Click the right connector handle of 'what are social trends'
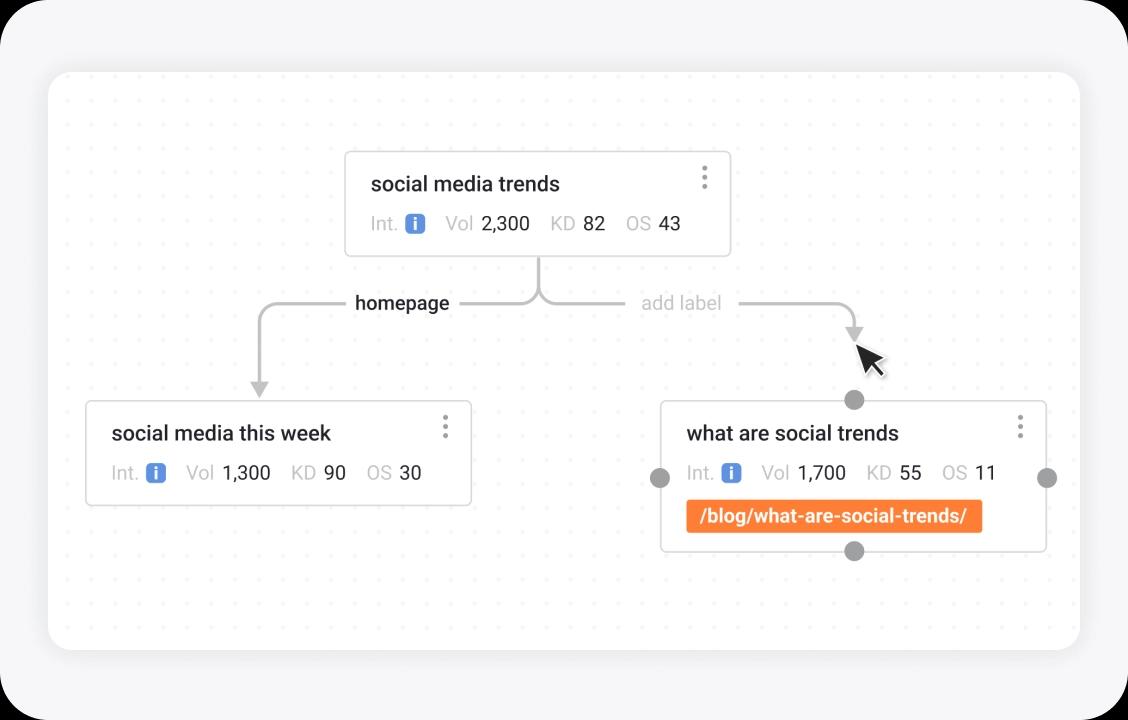Viewport: 1128px width, 720px height. point(1047,478)
